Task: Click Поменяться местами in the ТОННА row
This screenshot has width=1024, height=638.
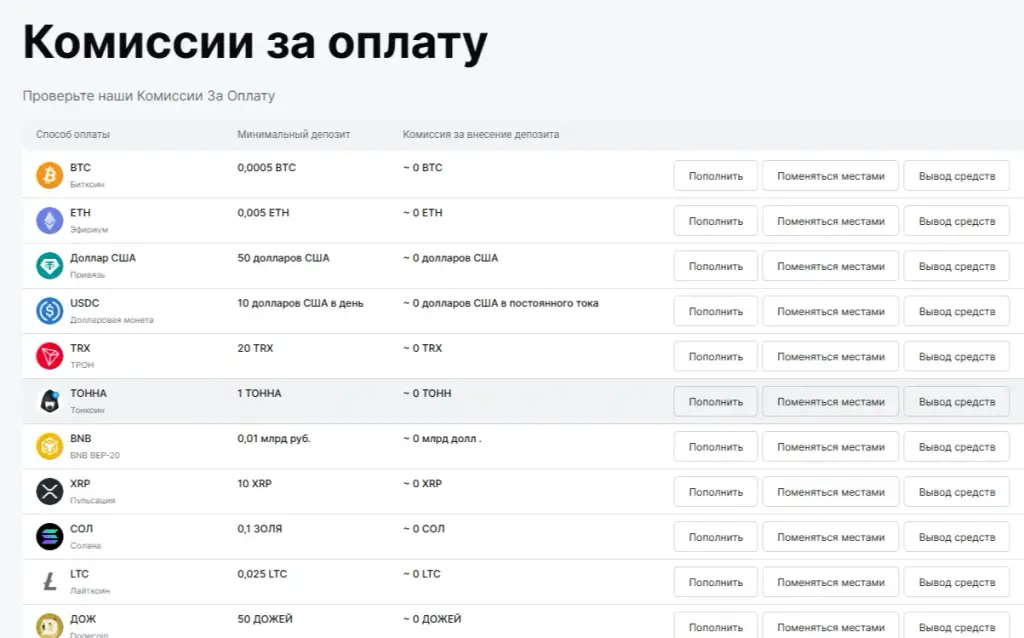Action: (x=831, y=402)
